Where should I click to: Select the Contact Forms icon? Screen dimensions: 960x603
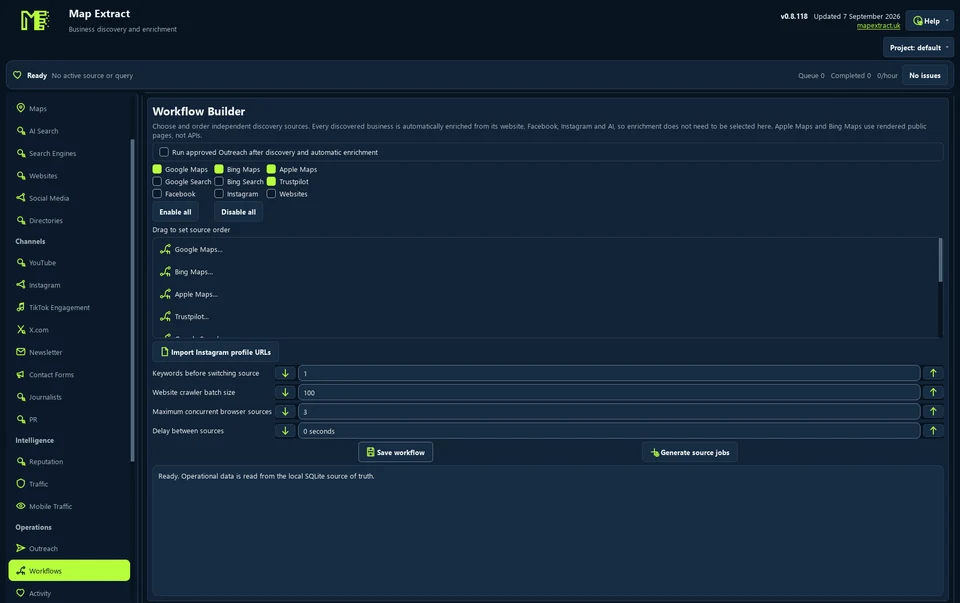click(x=21, y=374)
